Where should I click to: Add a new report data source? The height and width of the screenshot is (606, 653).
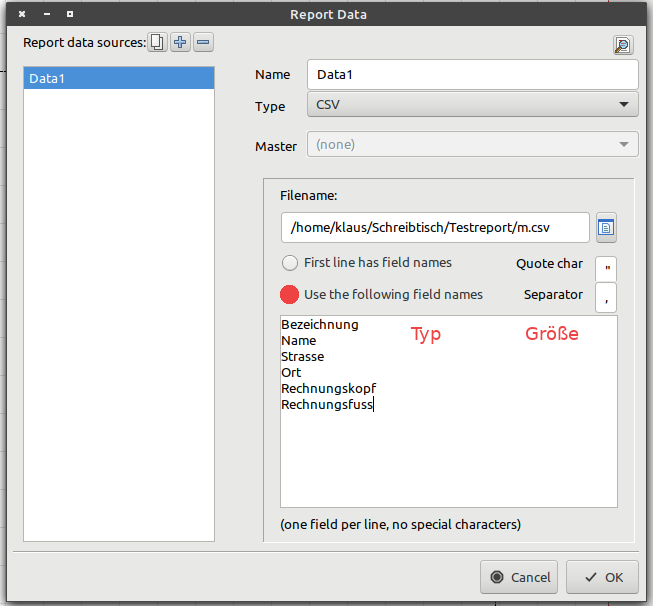180,42
